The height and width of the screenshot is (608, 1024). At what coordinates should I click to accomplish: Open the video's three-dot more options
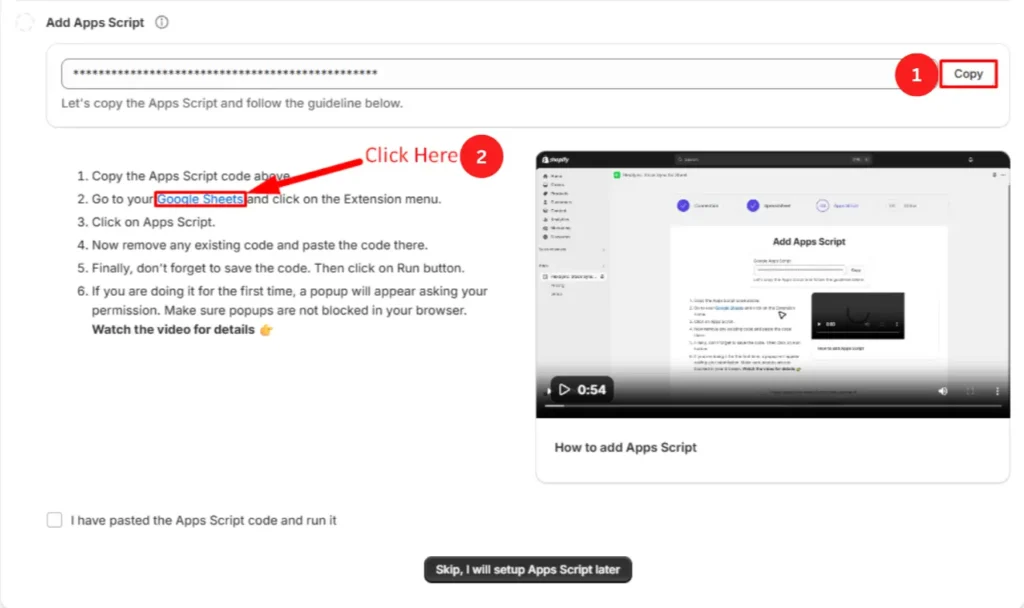point(997,390)
